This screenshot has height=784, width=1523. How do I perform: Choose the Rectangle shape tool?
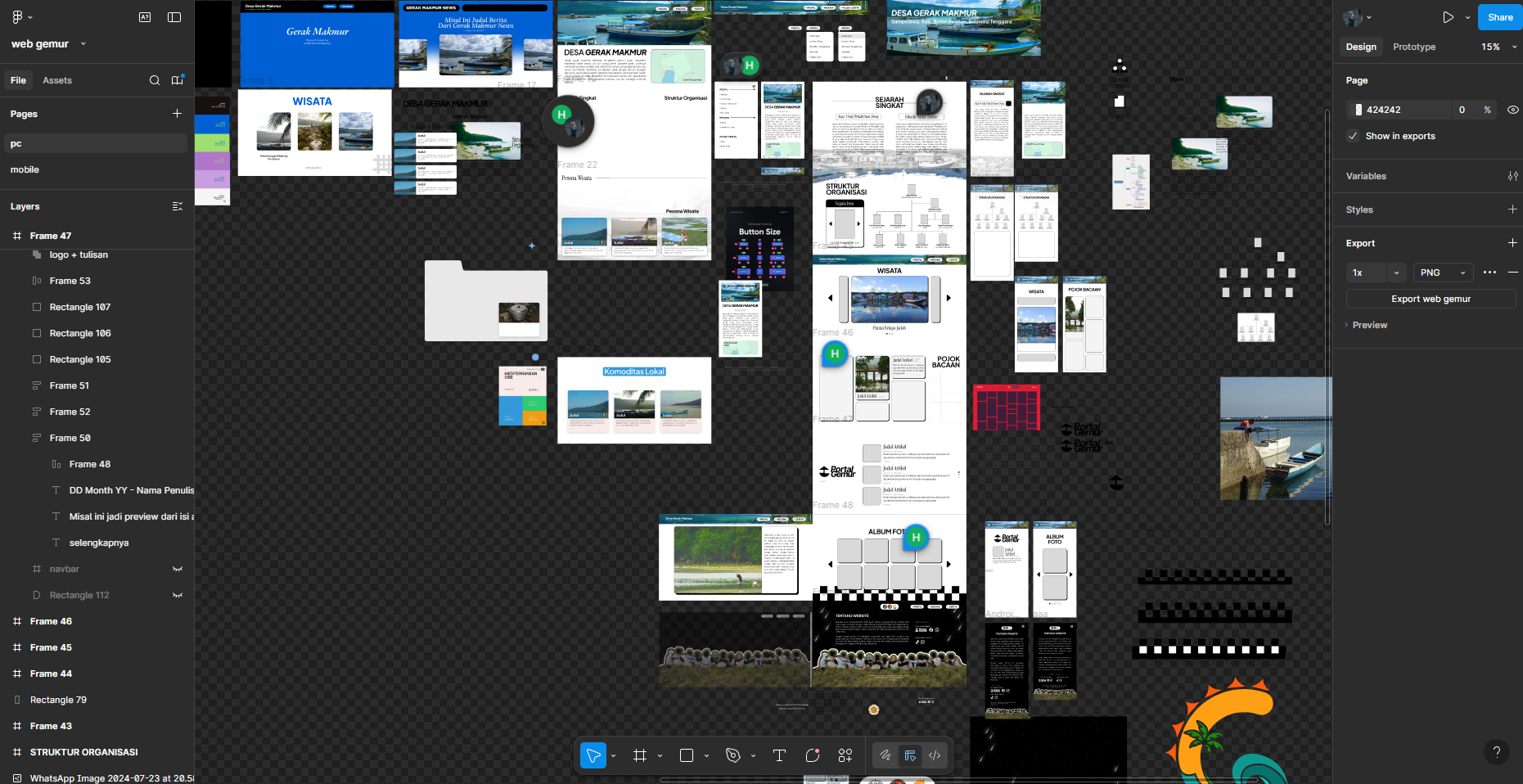[x=687, y=755]
